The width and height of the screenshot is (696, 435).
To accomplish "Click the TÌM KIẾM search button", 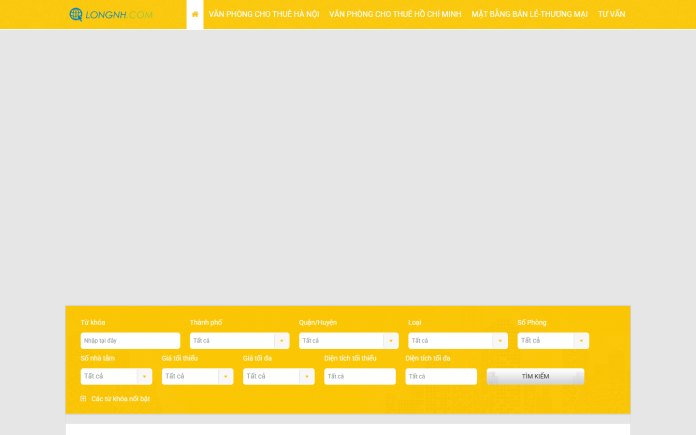I will click(535, 376).
